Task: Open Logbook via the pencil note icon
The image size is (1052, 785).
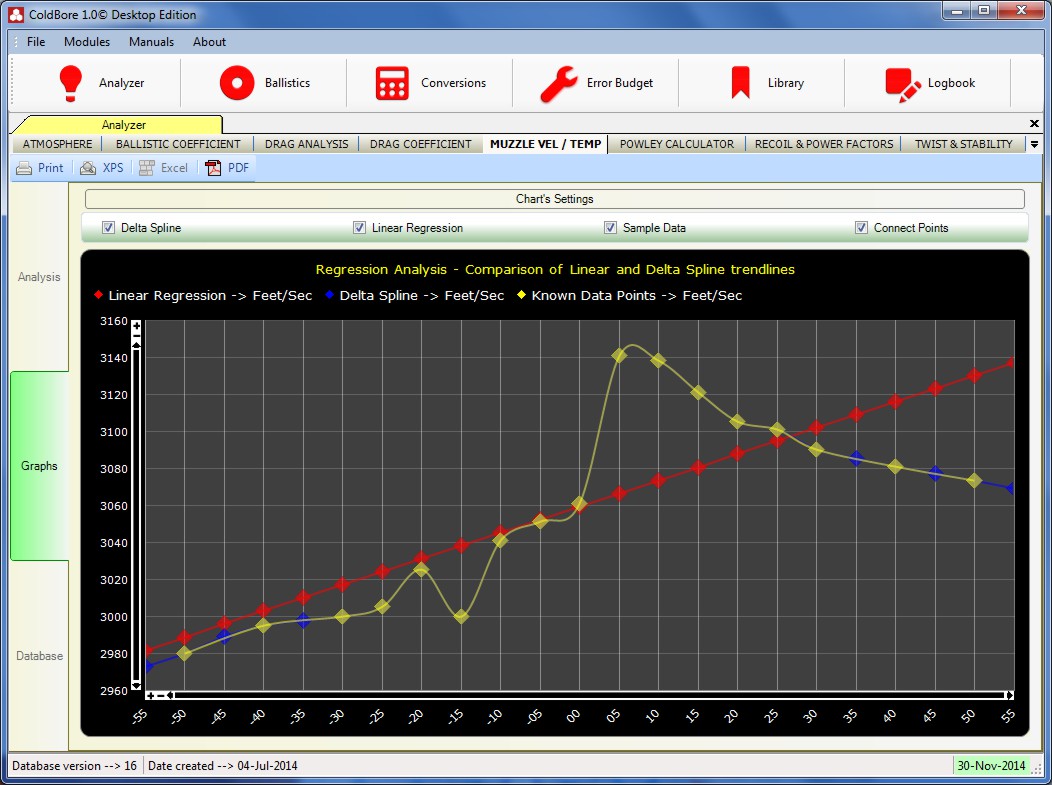Action: point(903,85)
